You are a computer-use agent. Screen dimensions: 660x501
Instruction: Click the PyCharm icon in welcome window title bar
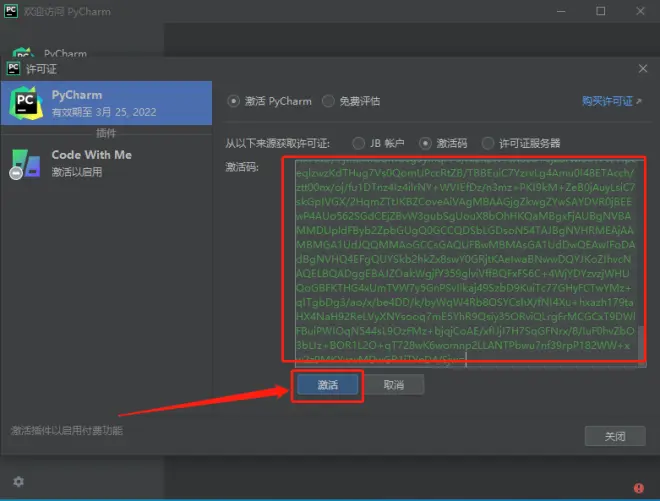coord(11,11)
